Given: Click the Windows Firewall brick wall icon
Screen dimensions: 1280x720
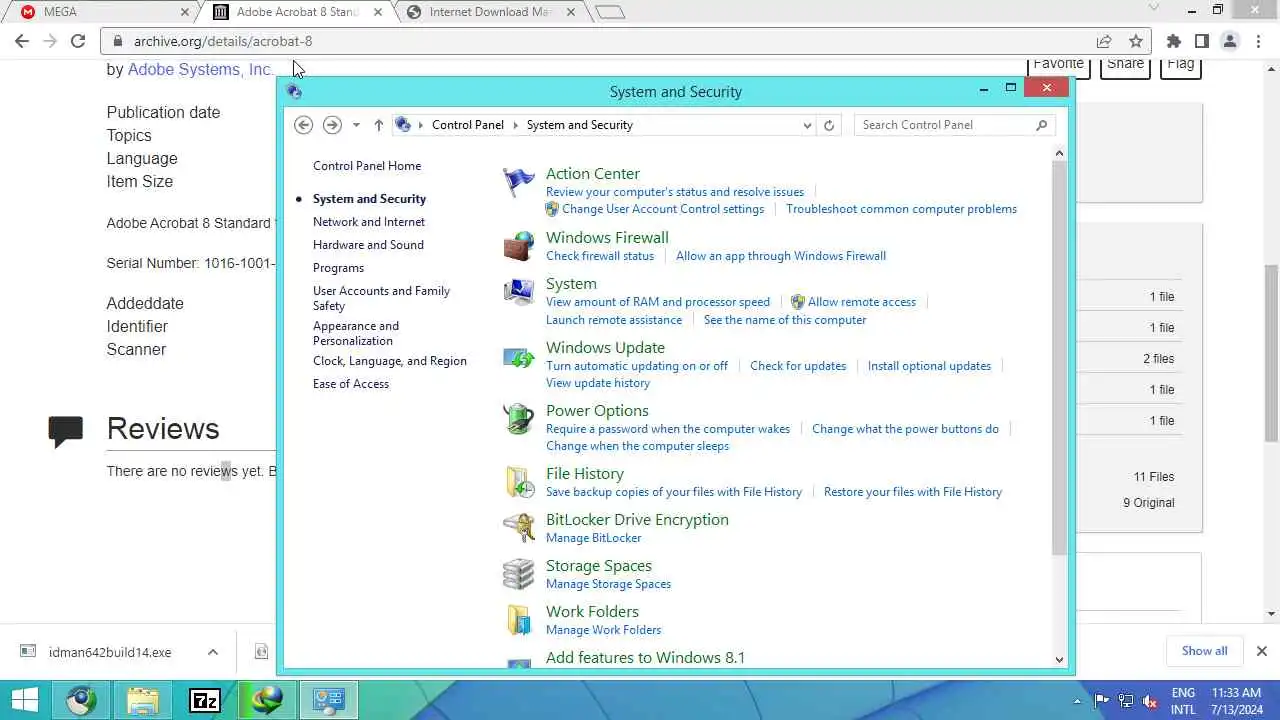Looking at the screenshot, I should tap(519, 246).
